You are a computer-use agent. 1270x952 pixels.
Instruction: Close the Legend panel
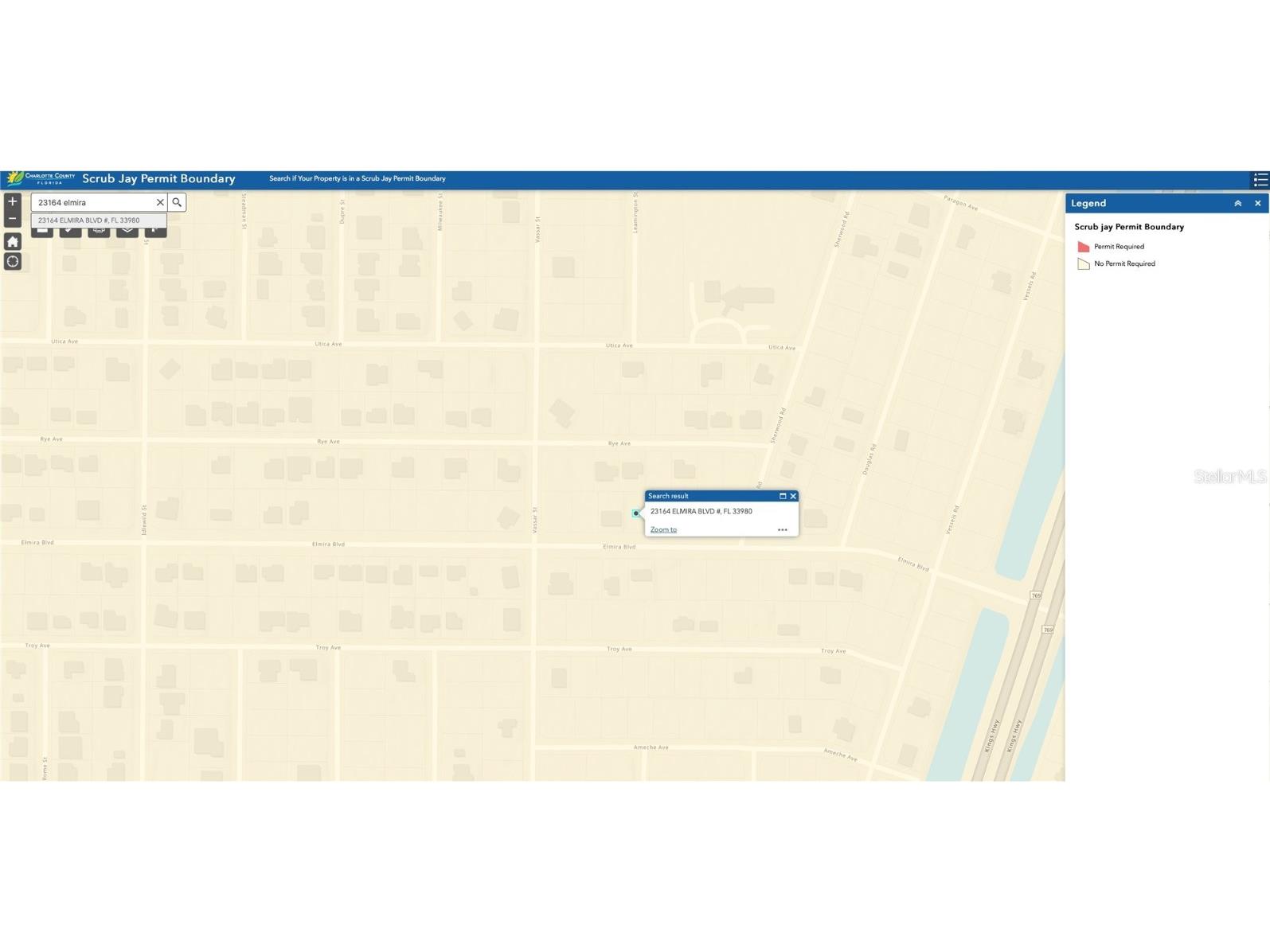click(x=1258, y=204)
